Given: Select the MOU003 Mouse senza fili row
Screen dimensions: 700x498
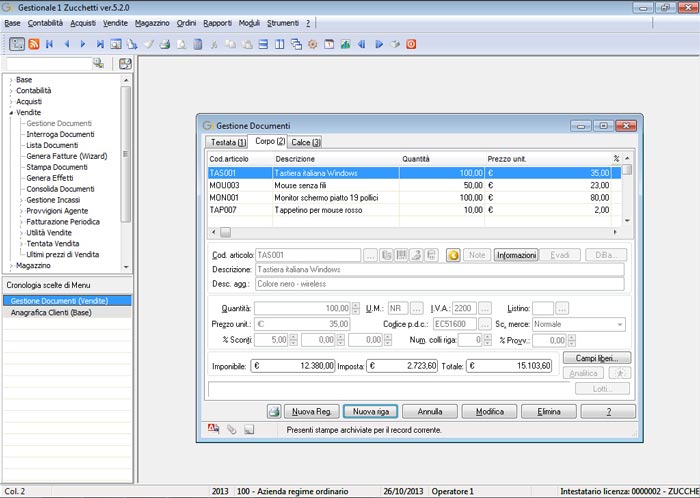Looking at the screenshot, I should pos(414,185).
